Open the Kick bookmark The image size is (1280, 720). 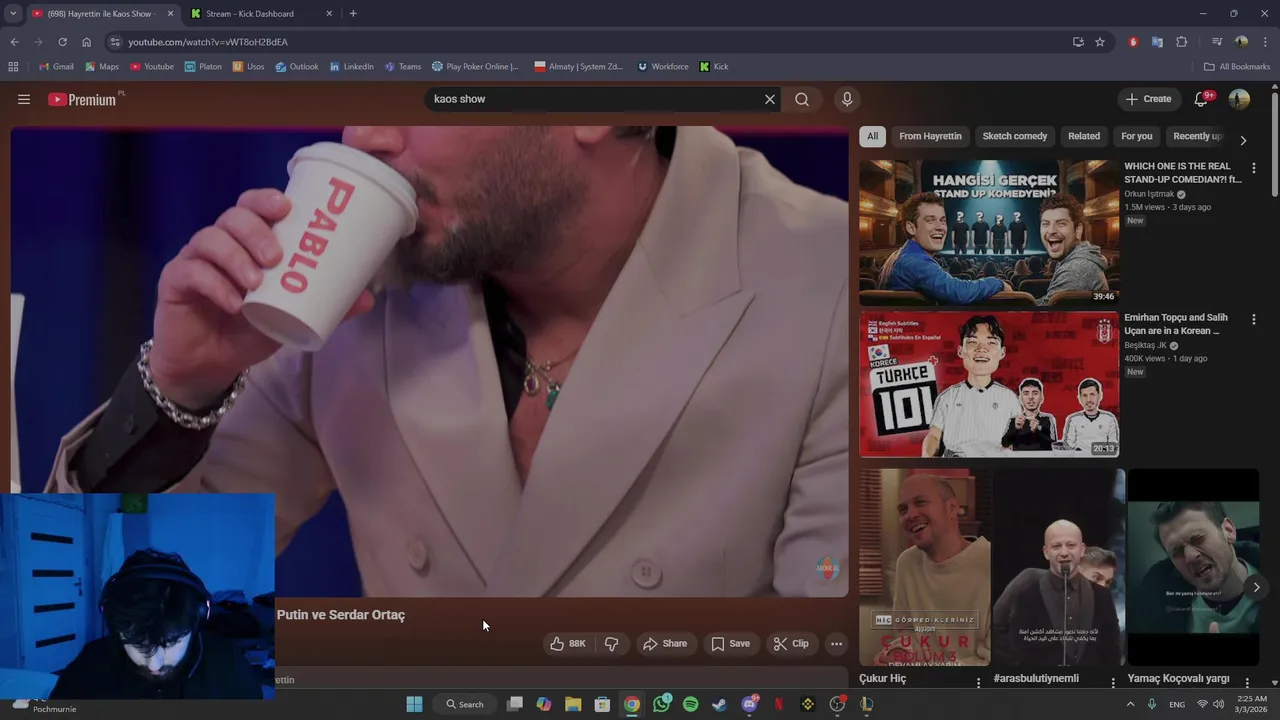pyautogui.click(x=713, y=67)
